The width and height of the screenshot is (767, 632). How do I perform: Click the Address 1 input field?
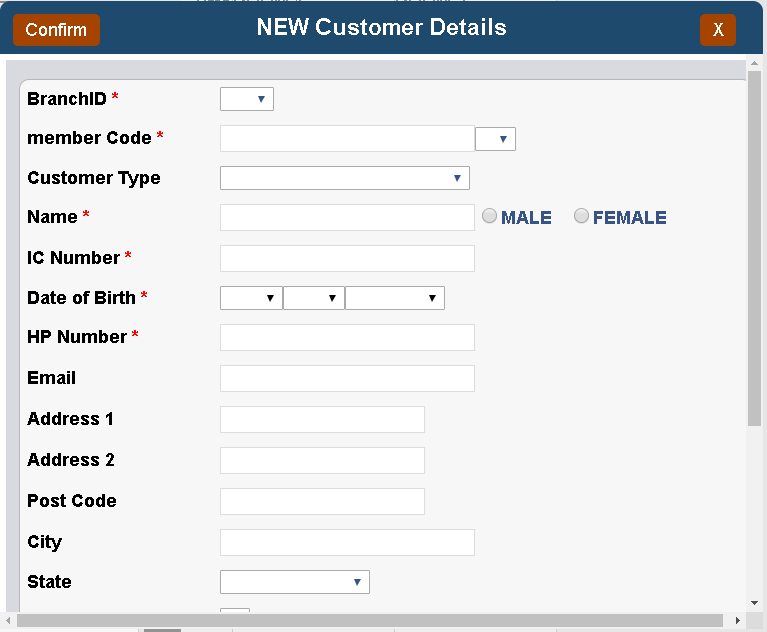click(x=322, y=419)
